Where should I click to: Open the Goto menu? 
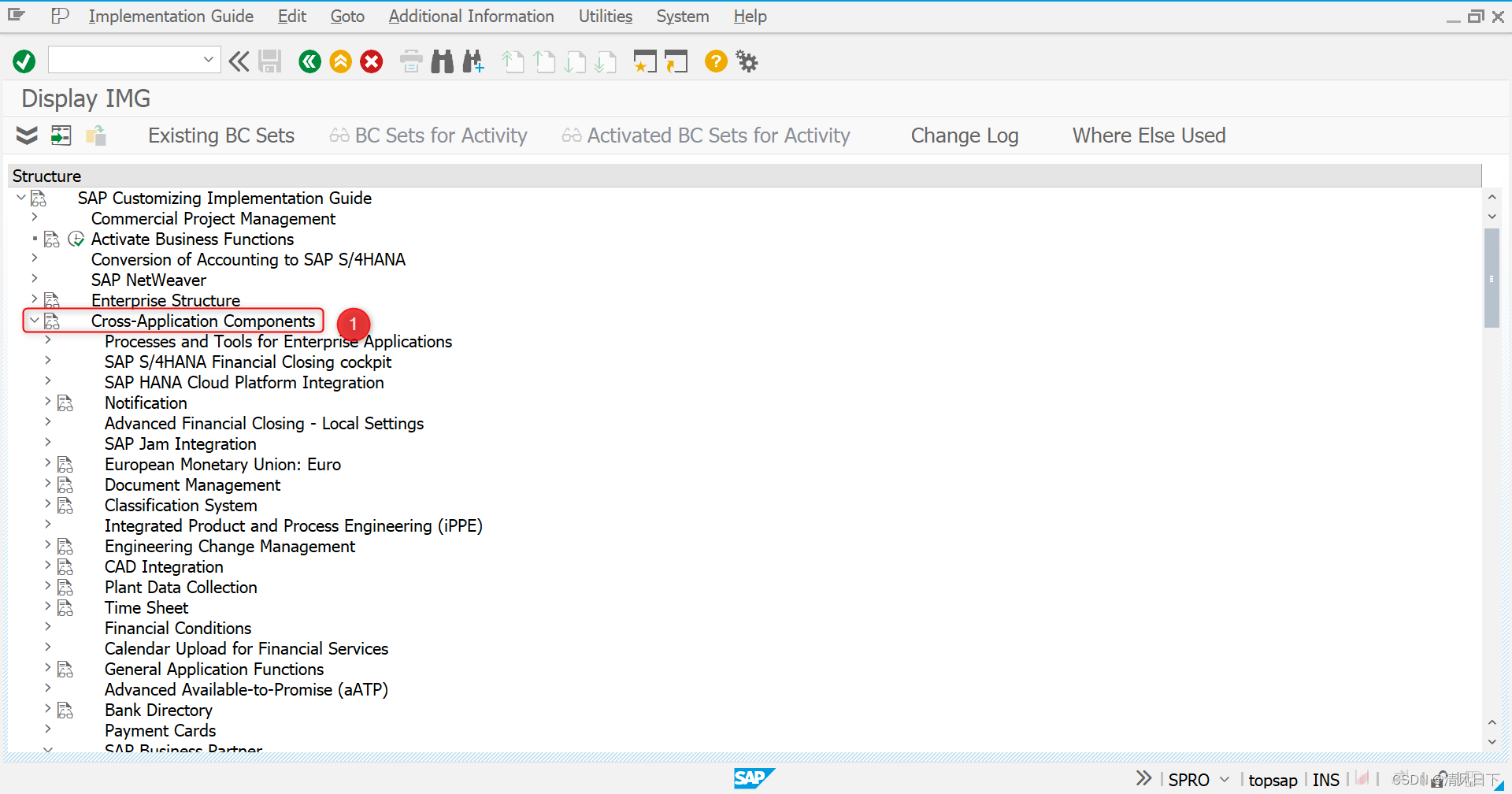click(347, 16)
